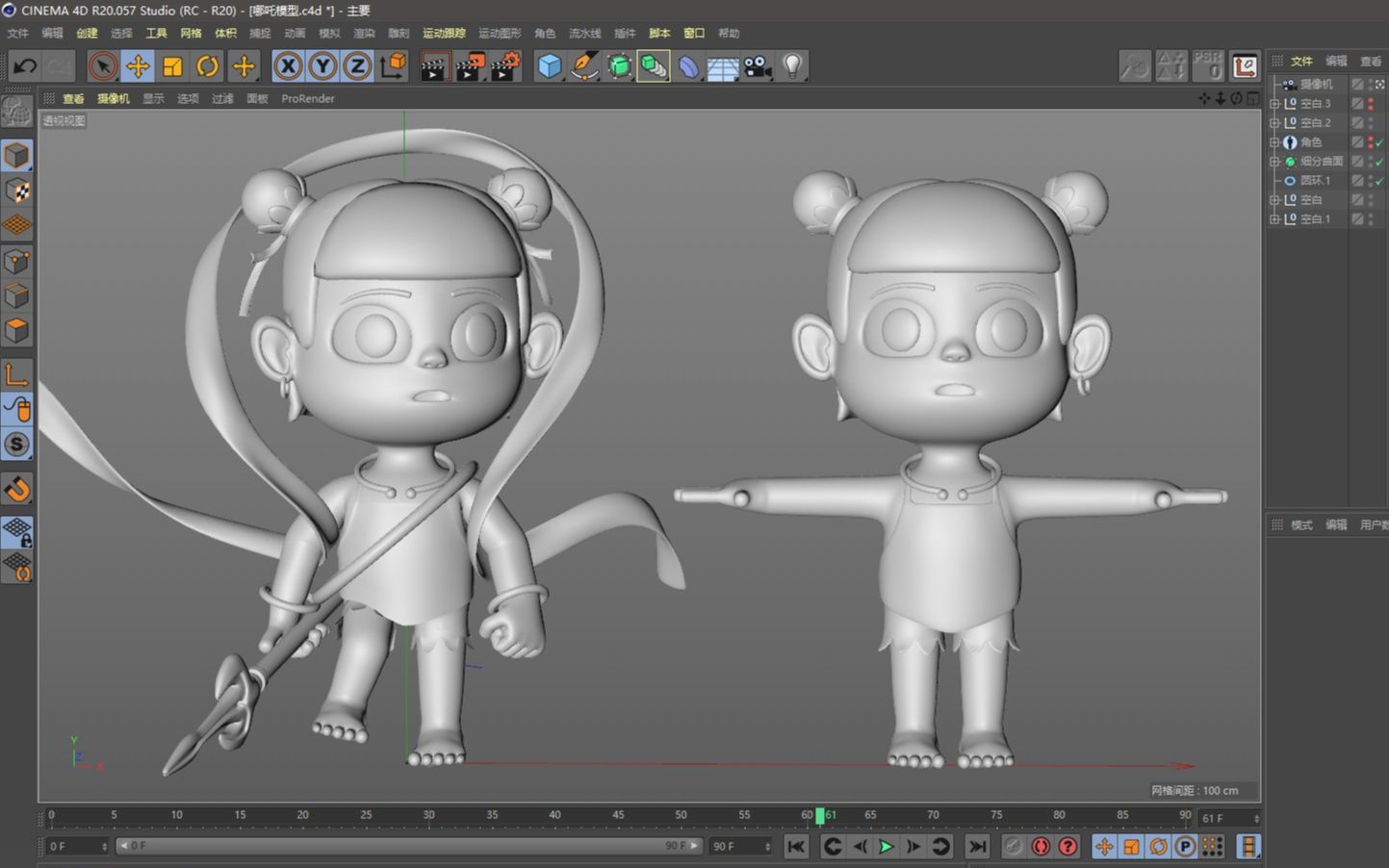The width and height of the screenshot is (1389, 868).
Task: Go to start of animation
Action: pyautogui.click(x=796, y=847)
